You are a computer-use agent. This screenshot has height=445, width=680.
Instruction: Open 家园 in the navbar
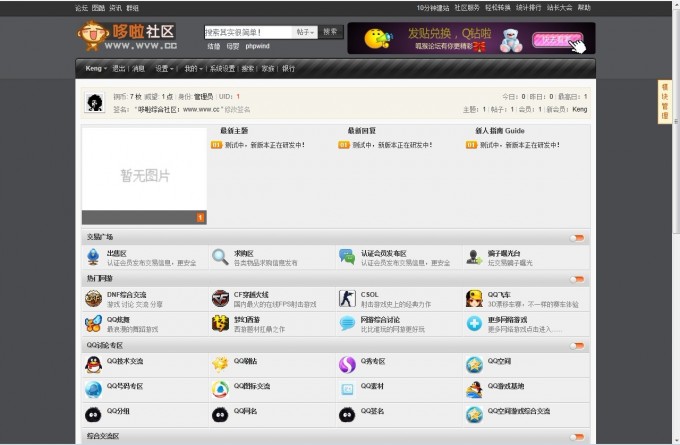click(x=268, y=69)
